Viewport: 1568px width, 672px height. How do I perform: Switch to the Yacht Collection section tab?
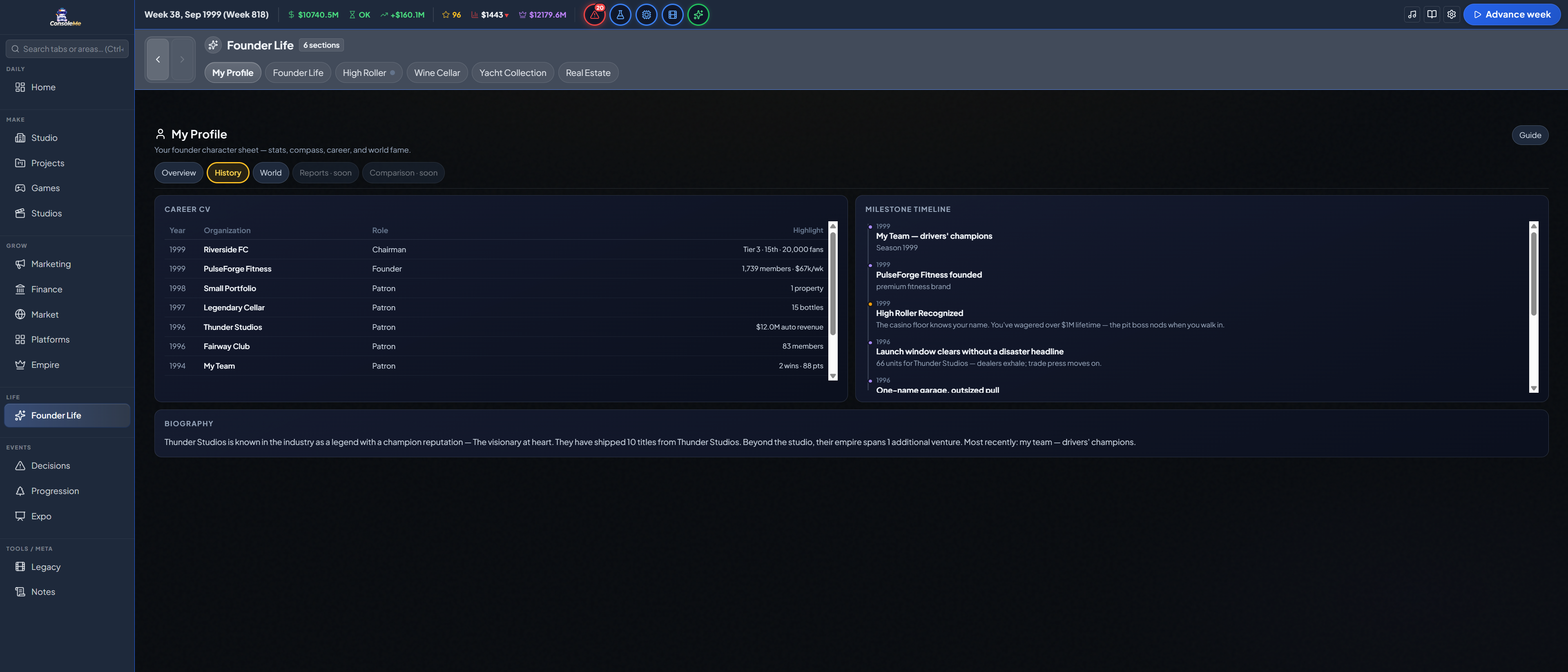pos(513,72)
